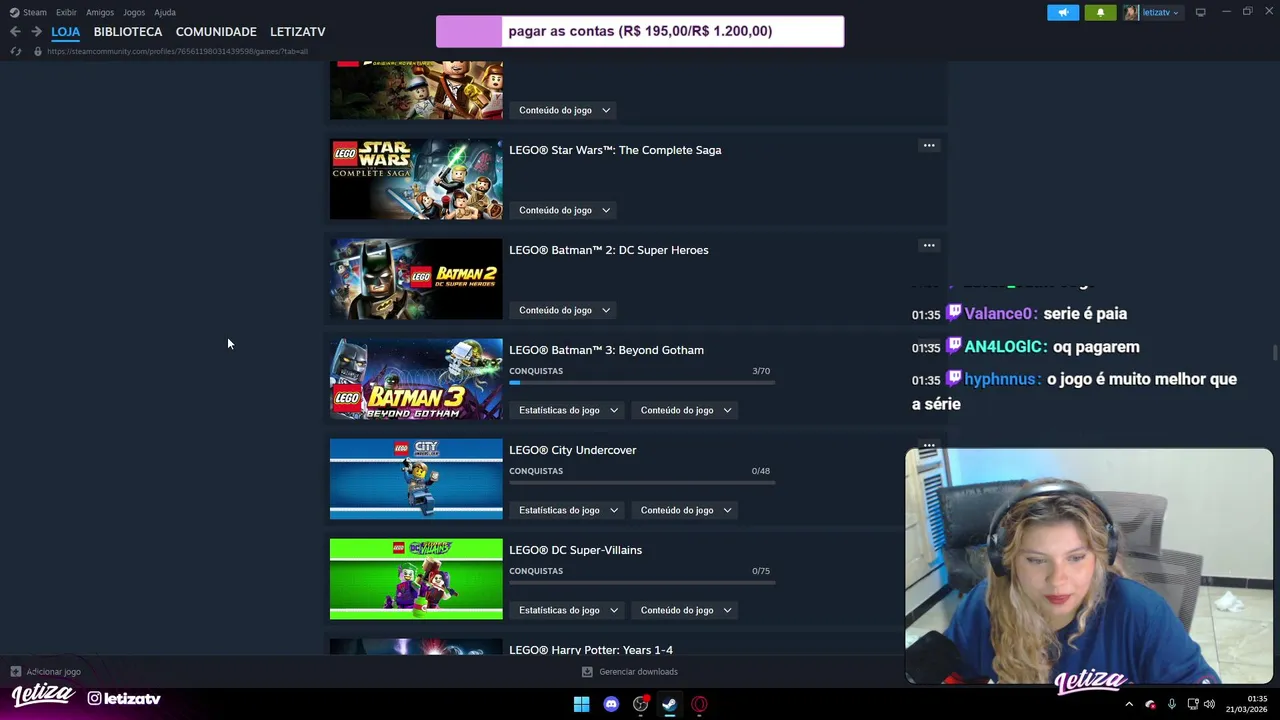Click the 3/70 achievements count
The width and height of the screenshot is (1280, 720).
[x=761, y=371]
